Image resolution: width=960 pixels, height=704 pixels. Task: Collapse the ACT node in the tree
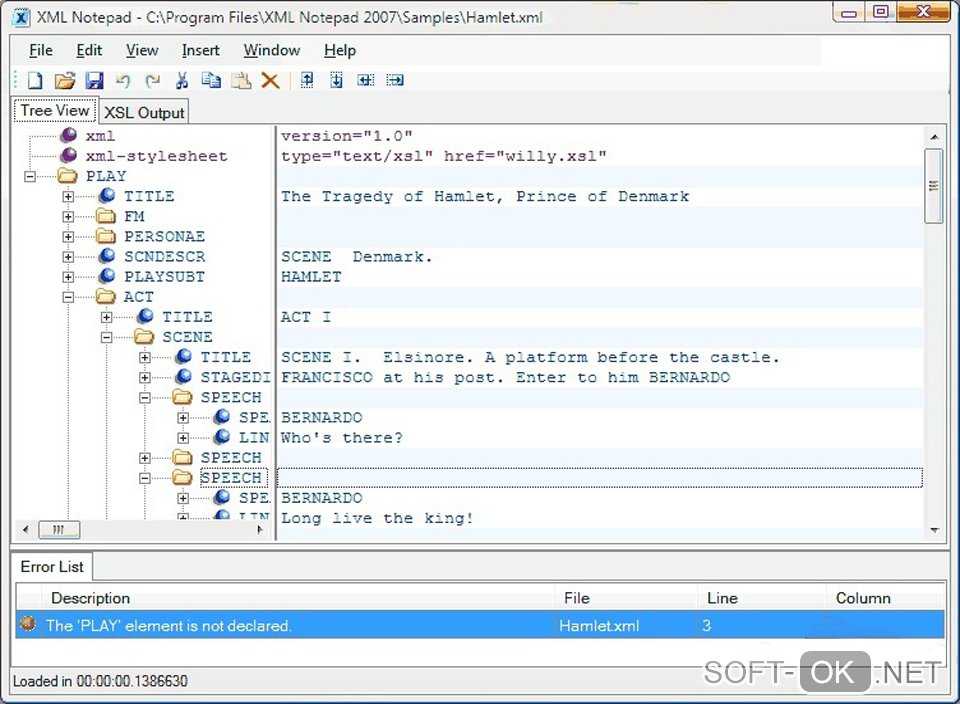[x=68, y=297]
